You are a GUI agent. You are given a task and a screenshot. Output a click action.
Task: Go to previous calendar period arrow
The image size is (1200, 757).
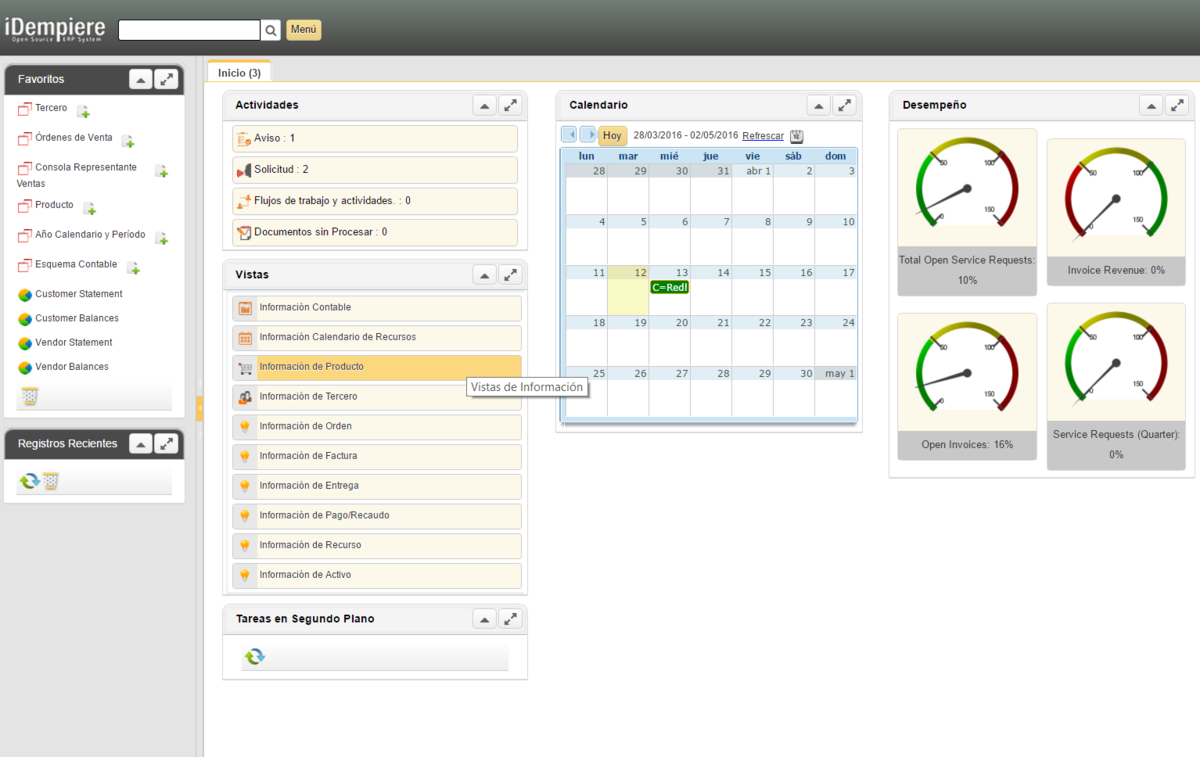pos(569,135)
